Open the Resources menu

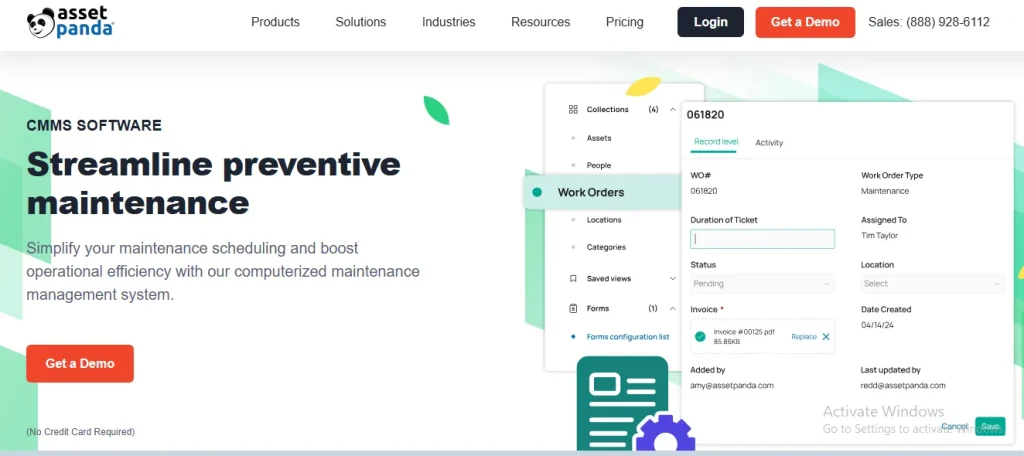(x=540, y=22)
